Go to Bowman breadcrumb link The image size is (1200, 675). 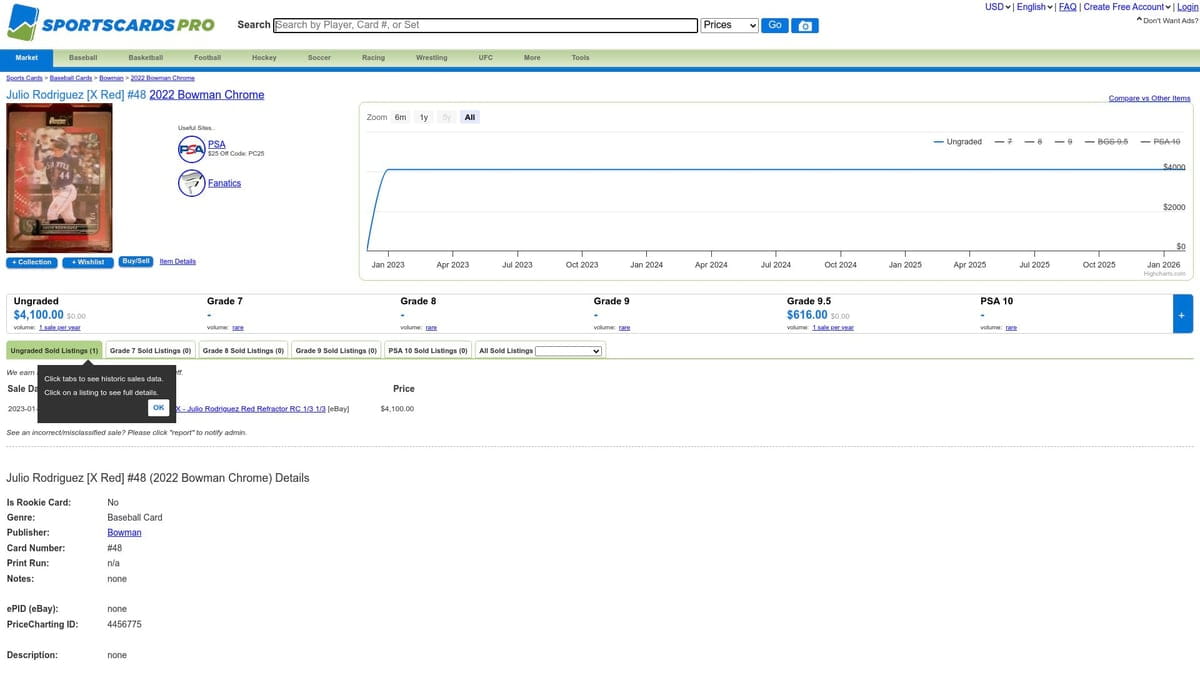(111, 78)
